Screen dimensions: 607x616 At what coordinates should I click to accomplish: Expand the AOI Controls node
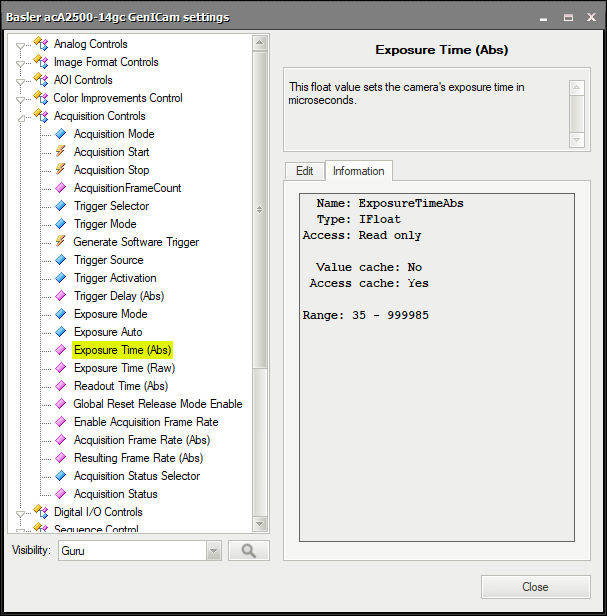[x=20, y=82]
